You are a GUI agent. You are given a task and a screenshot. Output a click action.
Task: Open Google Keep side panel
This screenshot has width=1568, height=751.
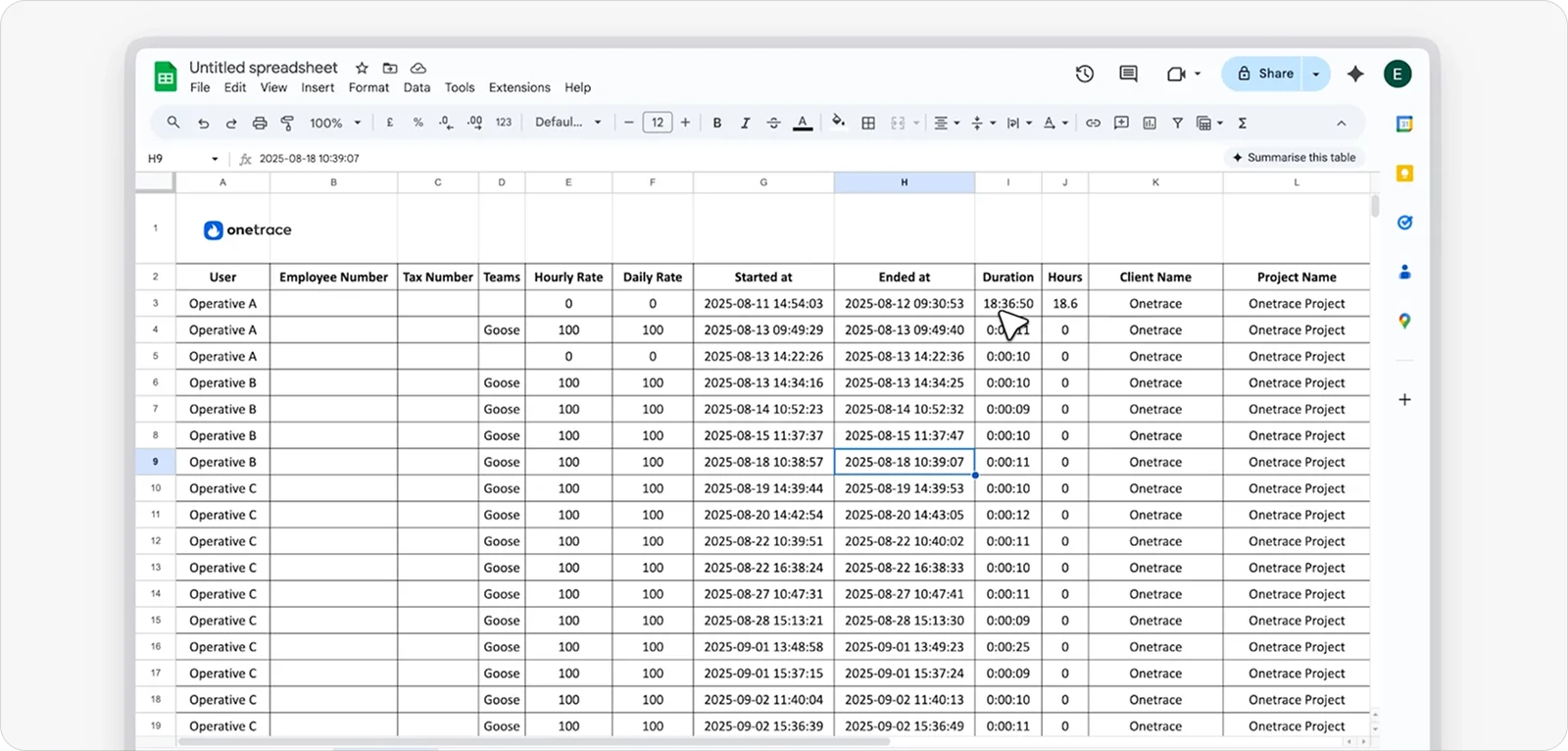coord(1404,174)
